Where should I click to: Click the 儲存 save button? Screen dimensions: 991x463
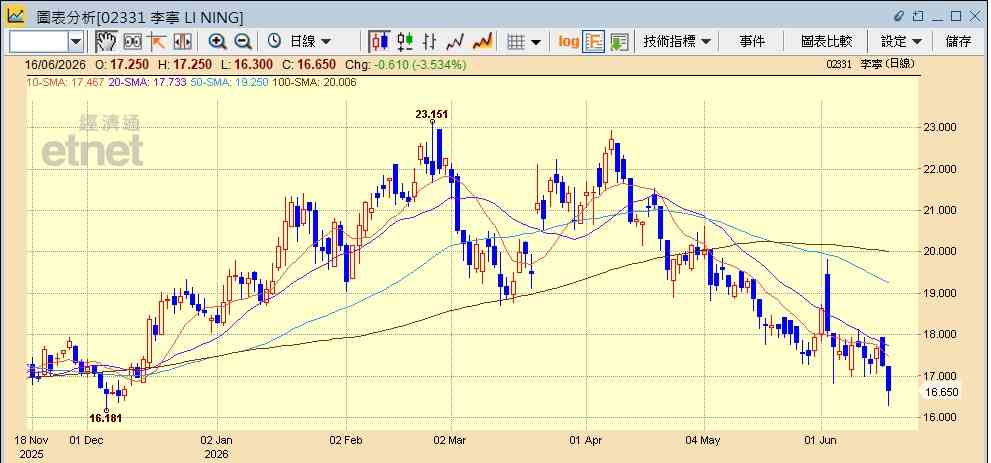(958, 42)
